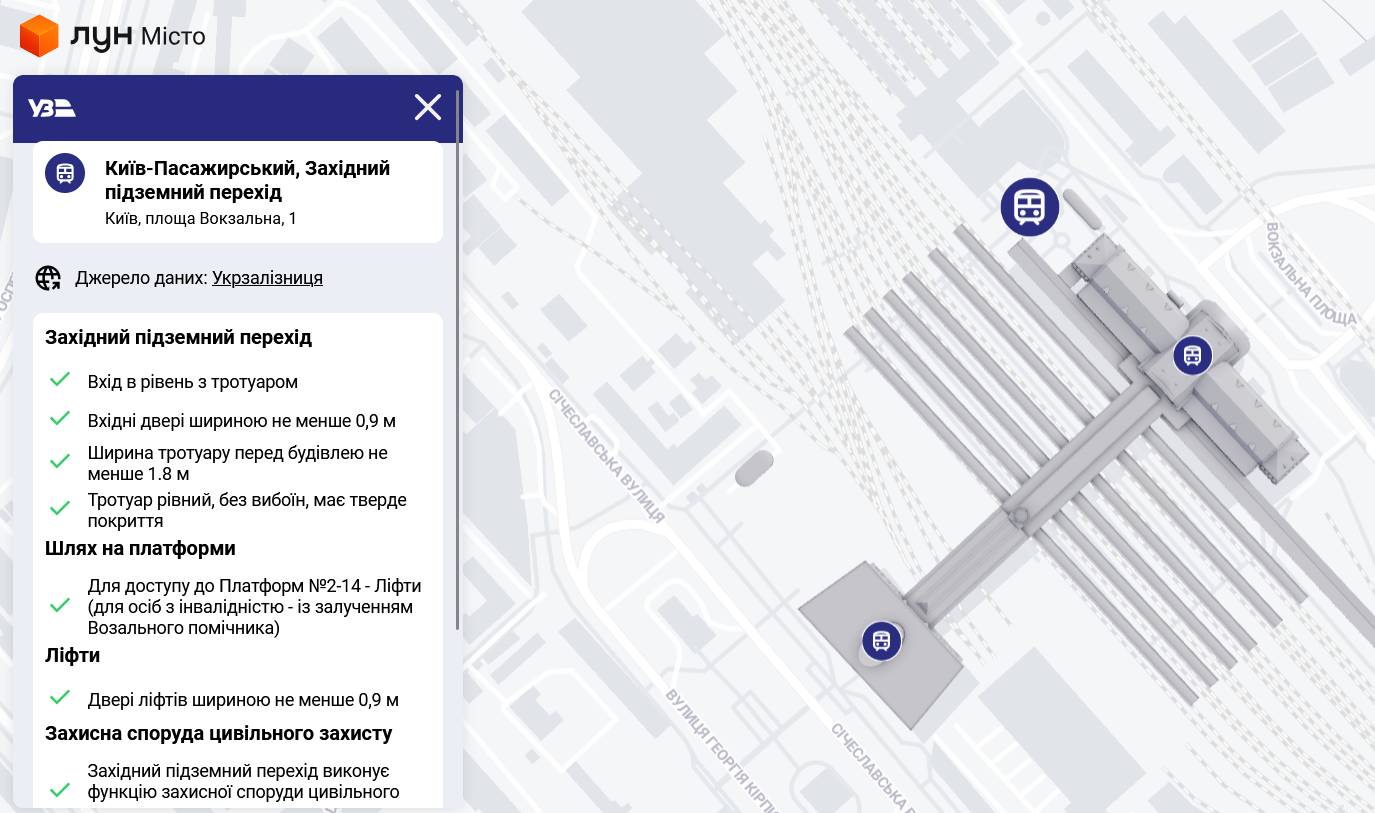Click the Західний підземний перехід section heading

[x=178, y=337]
